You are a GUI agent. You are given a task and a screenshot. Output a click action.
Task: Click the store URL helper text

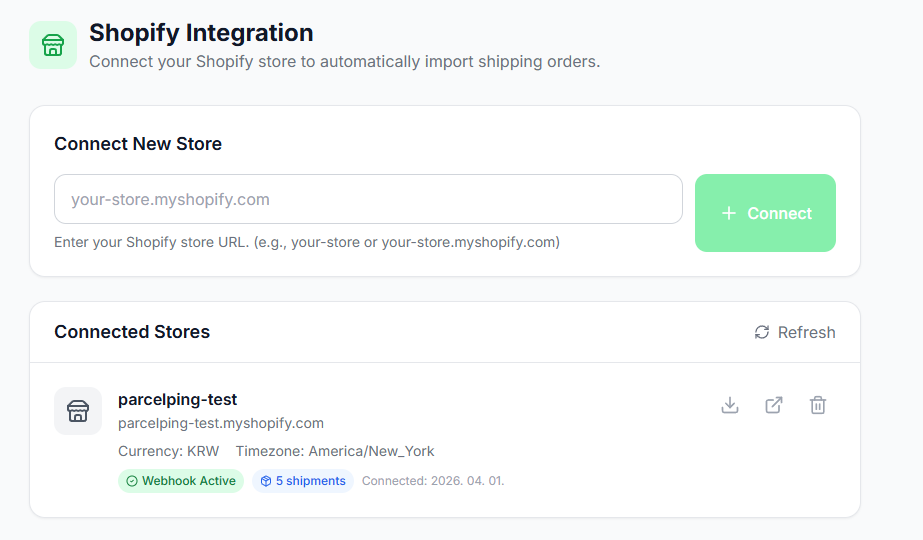coord(307,242)
